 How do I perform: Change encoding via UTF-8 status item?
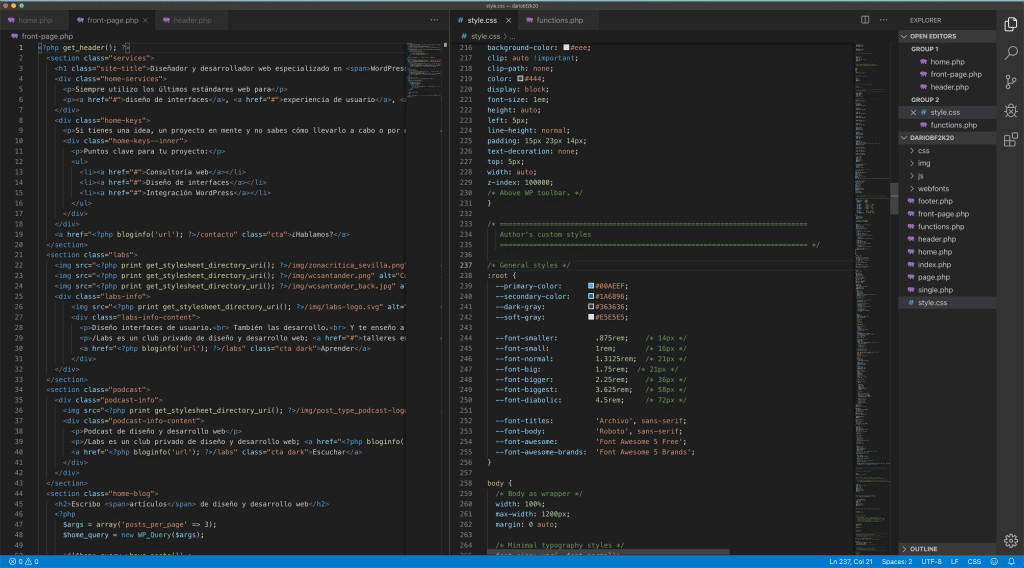931,561
